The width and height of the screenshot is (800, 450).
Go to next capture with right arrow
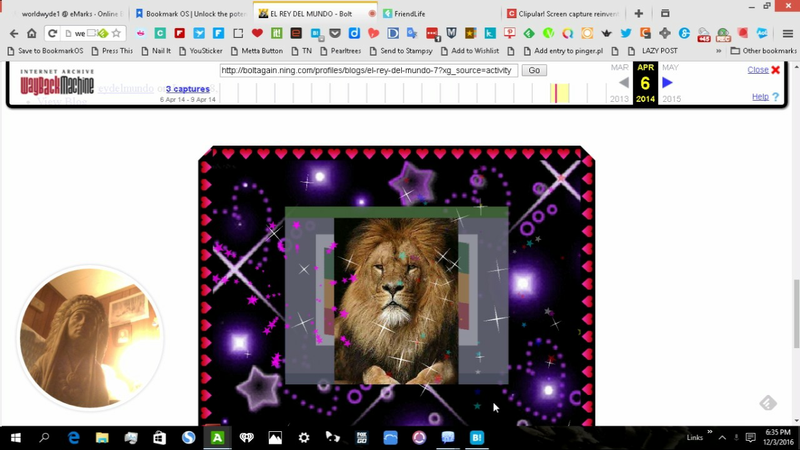[667, 83]
